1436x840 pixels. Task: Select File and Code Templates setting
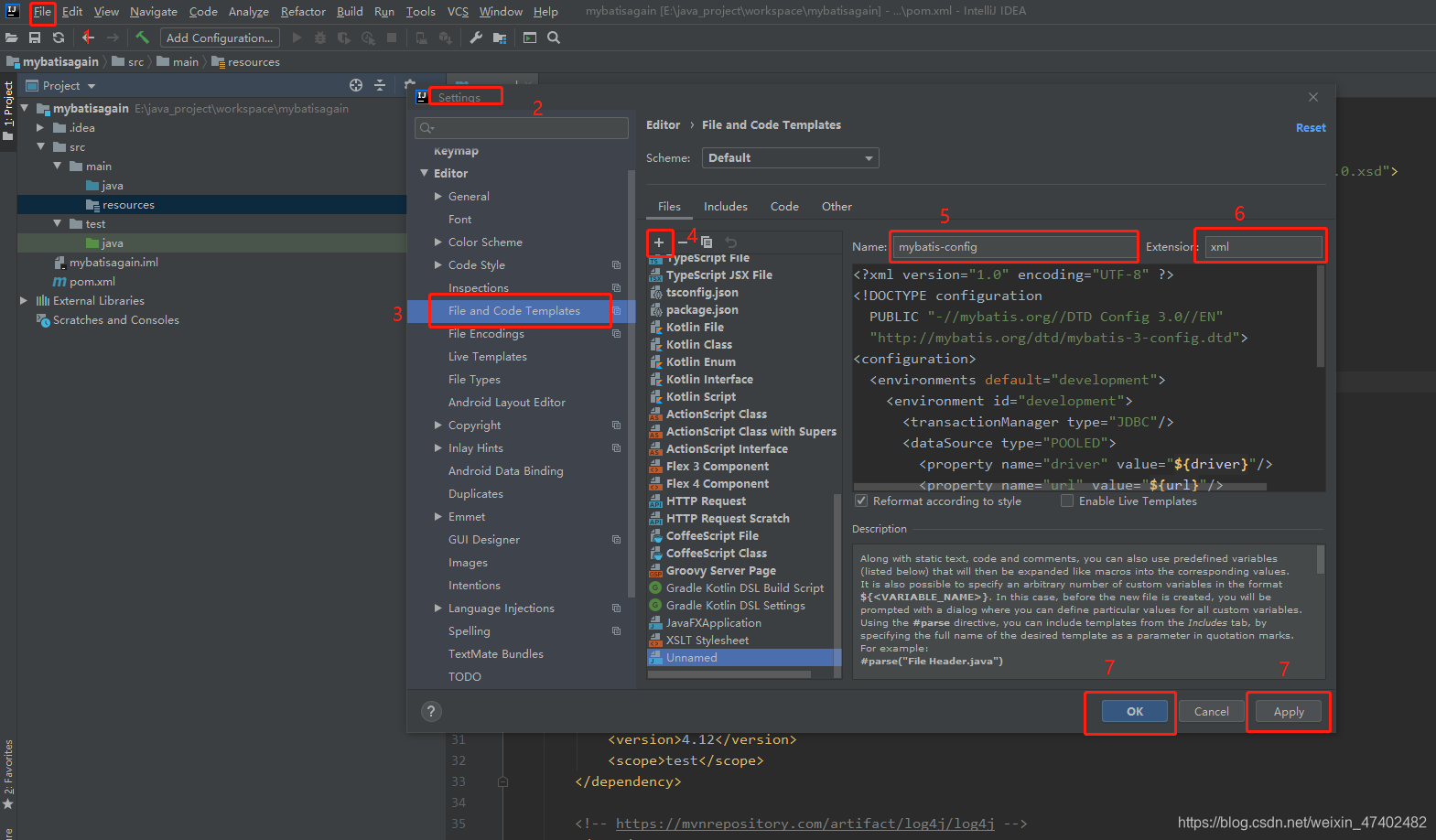click(513, 310)
